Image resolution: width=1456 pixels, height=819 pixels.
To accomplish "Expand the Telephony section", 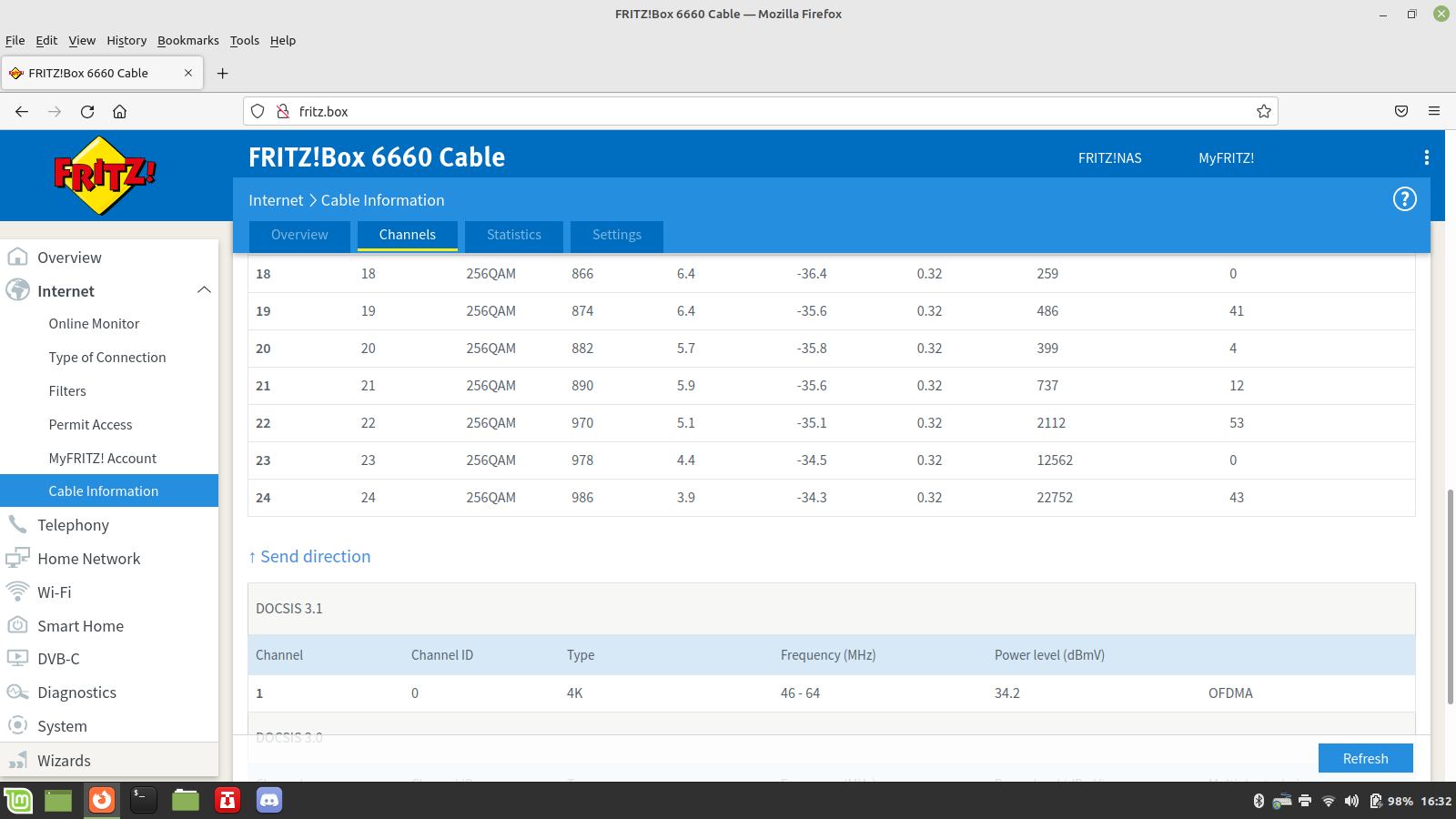I will click(73, 525).
